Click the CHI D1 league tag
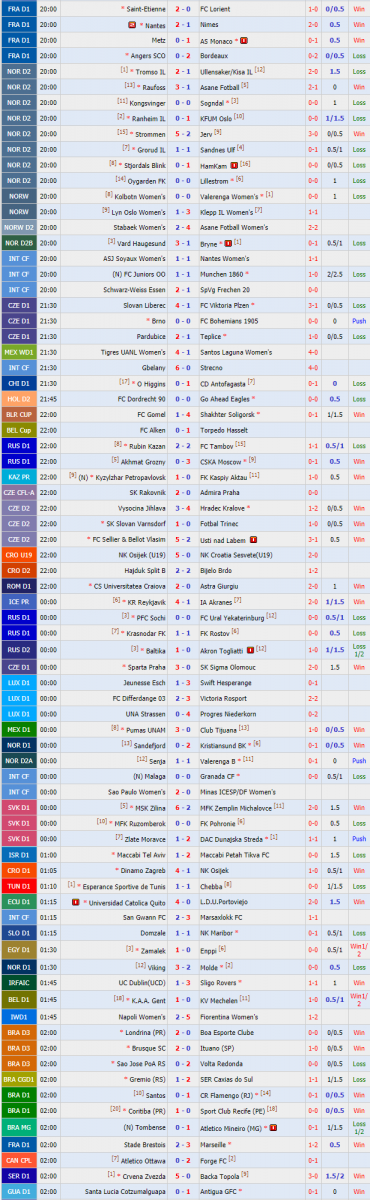 pos(19,383)
